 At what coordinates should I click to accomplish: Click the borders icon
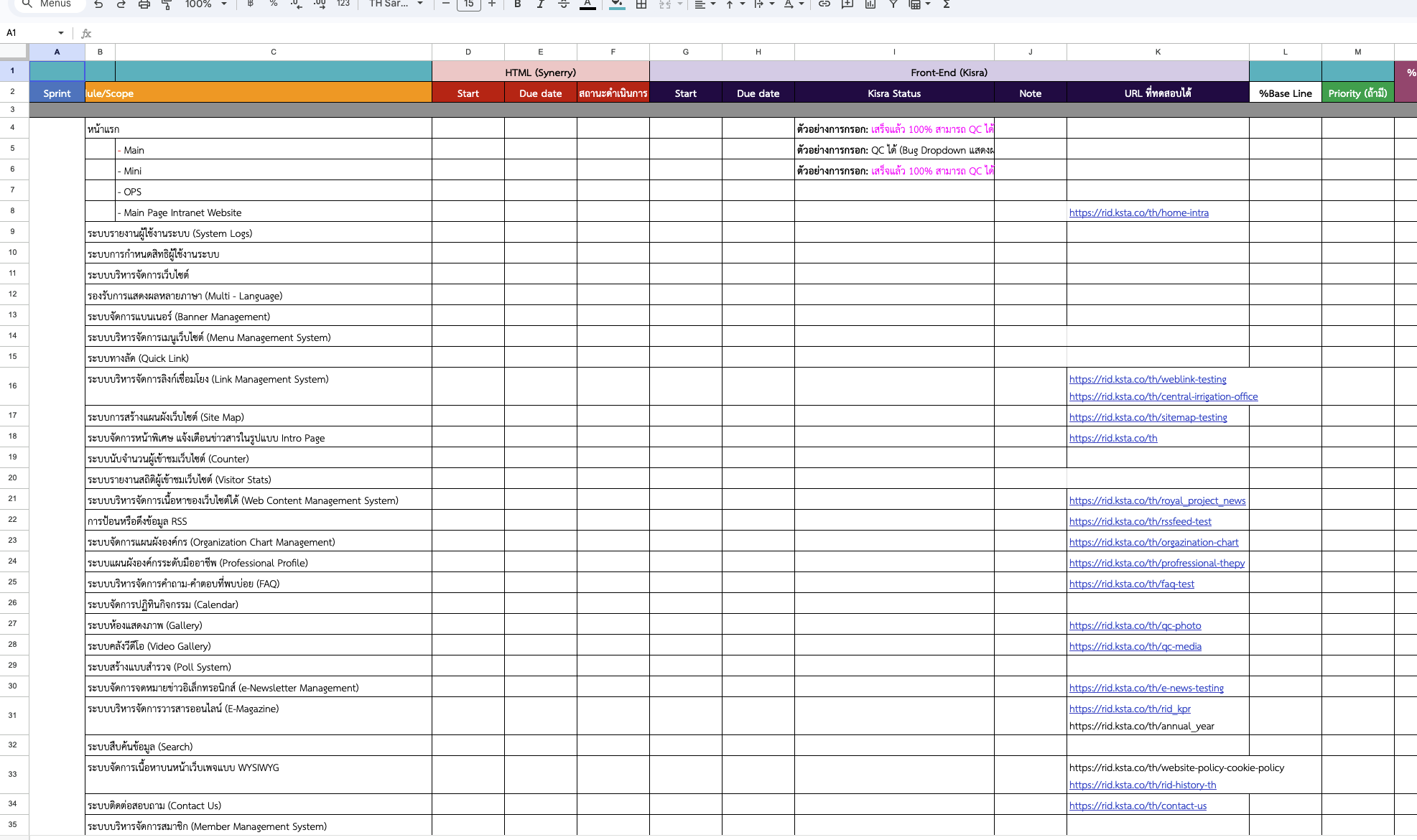click(641, 4)
